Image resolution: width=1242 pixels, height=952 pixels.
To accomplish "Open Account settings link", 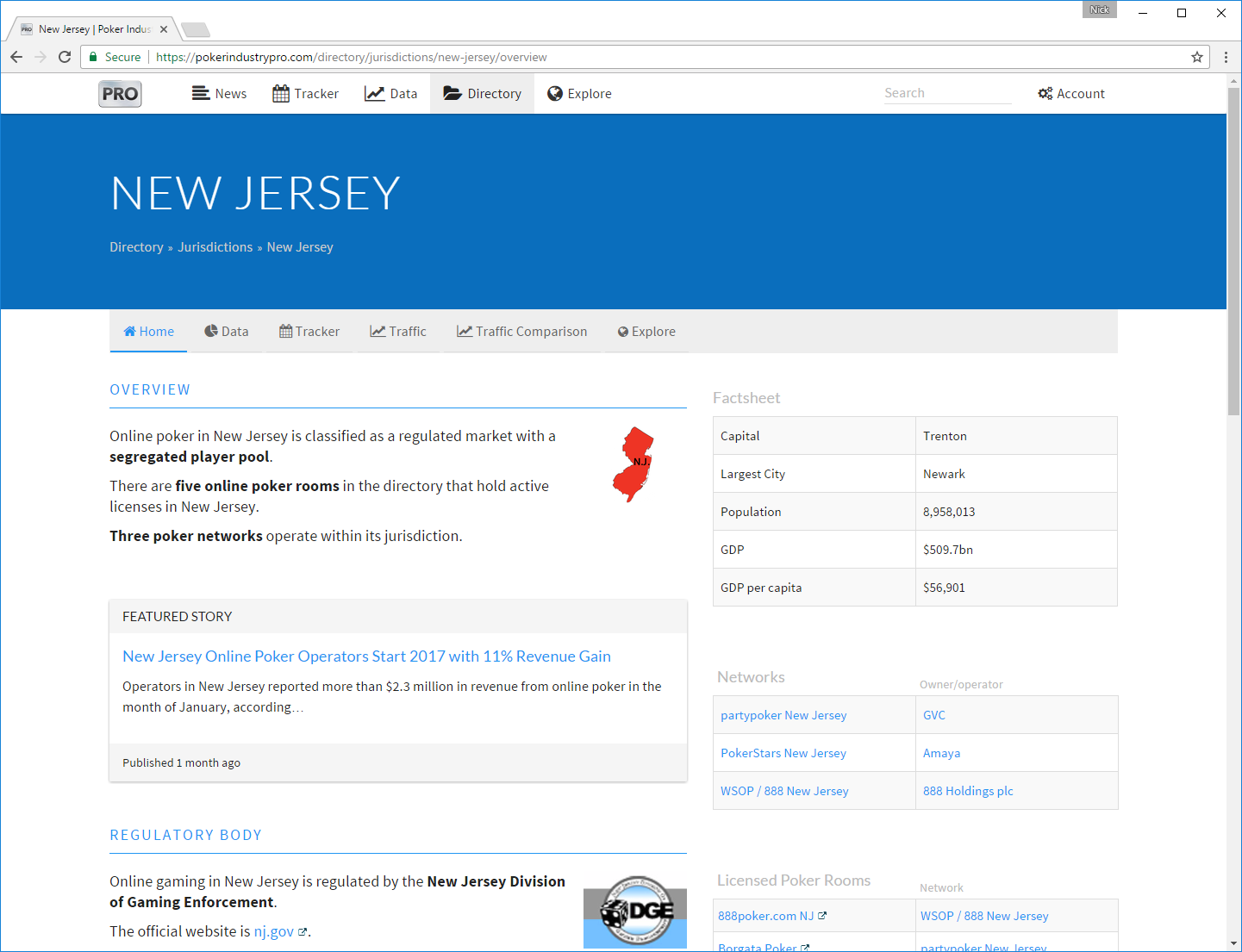I will tap(1071, 94).
